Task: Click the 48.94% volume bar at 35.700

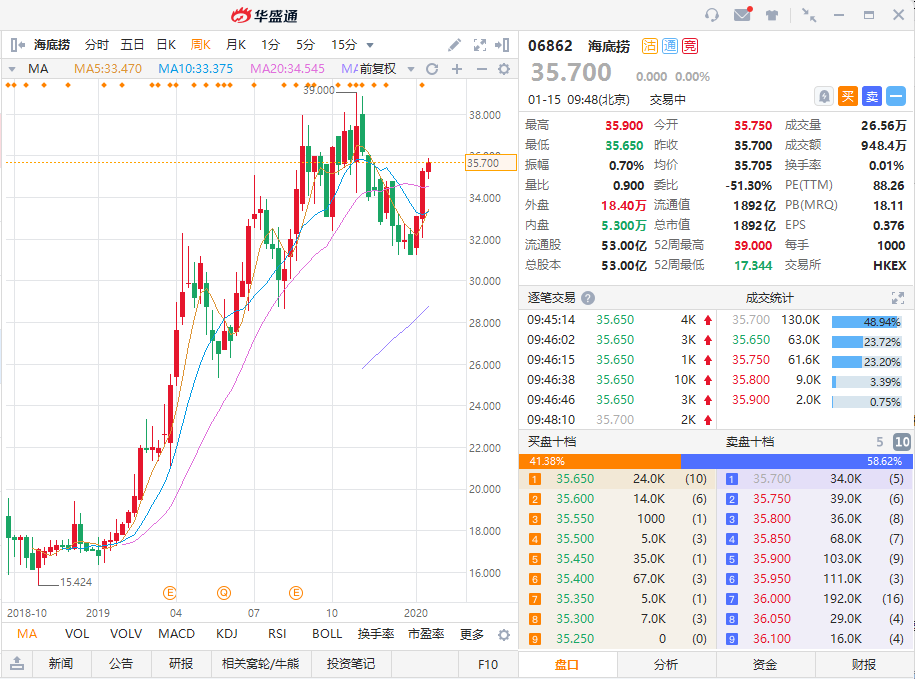Action: click(867, 322)
